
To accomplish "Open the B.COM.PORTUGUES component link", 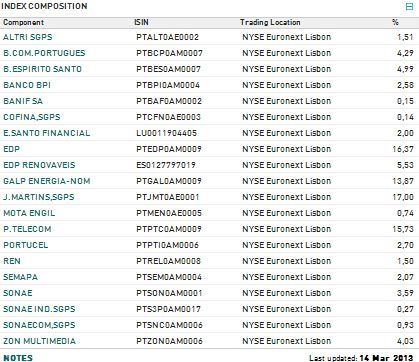I will pos(44,53).
